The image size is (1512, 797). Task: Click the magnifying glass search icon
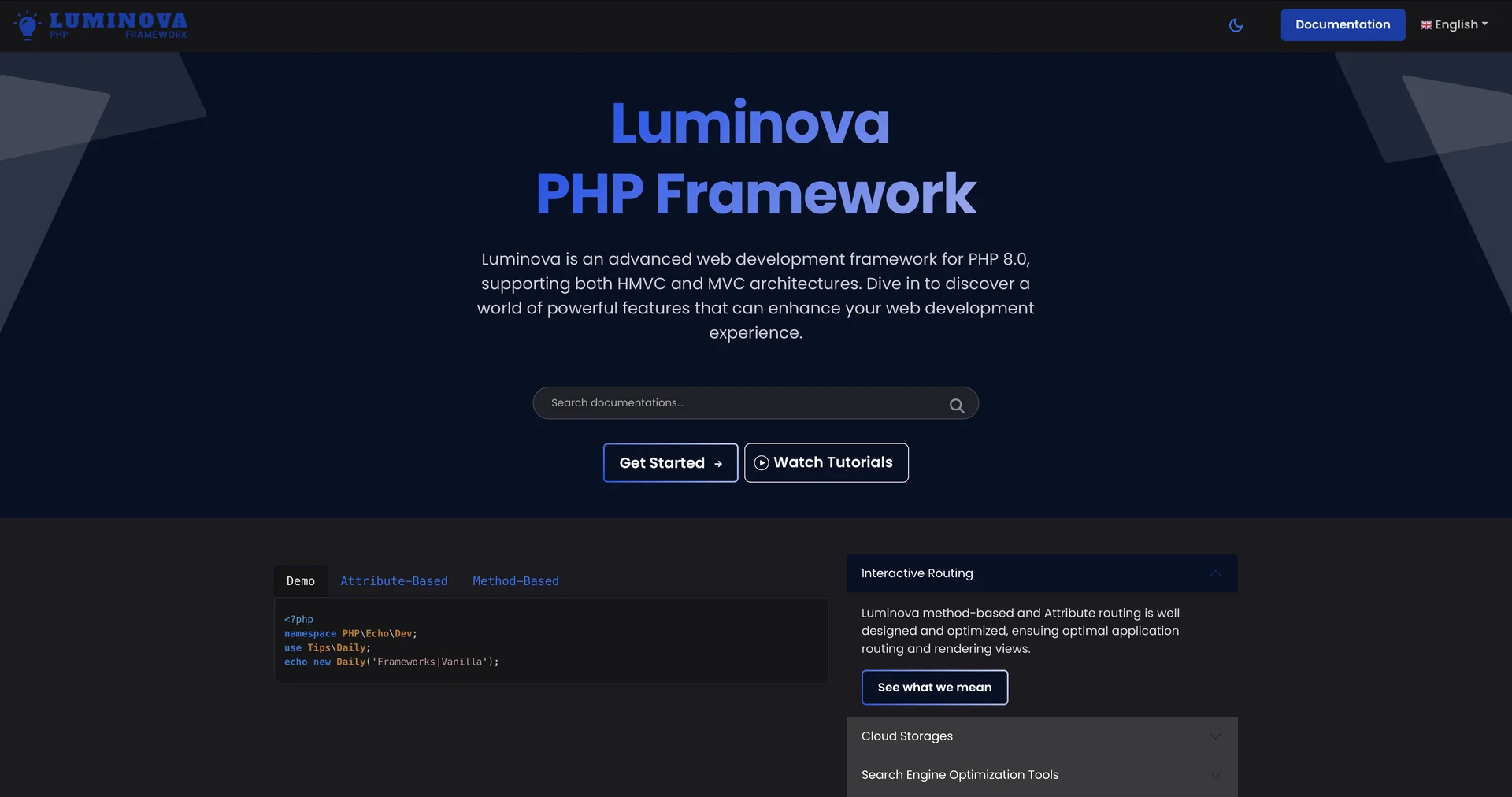(x=957, y=406)
